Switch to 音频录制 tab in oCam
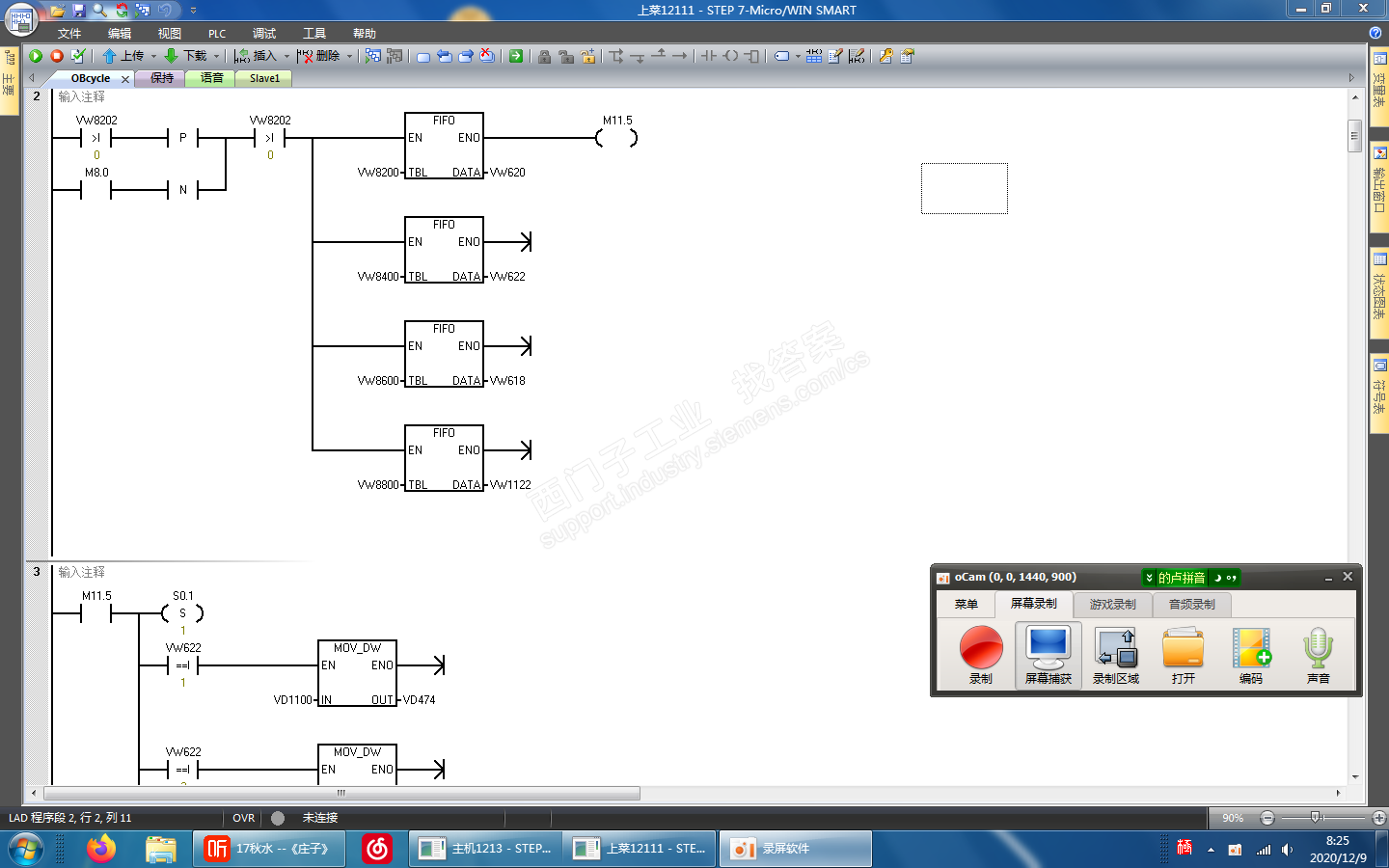 pyautogui.click(x=1192, y=605)
